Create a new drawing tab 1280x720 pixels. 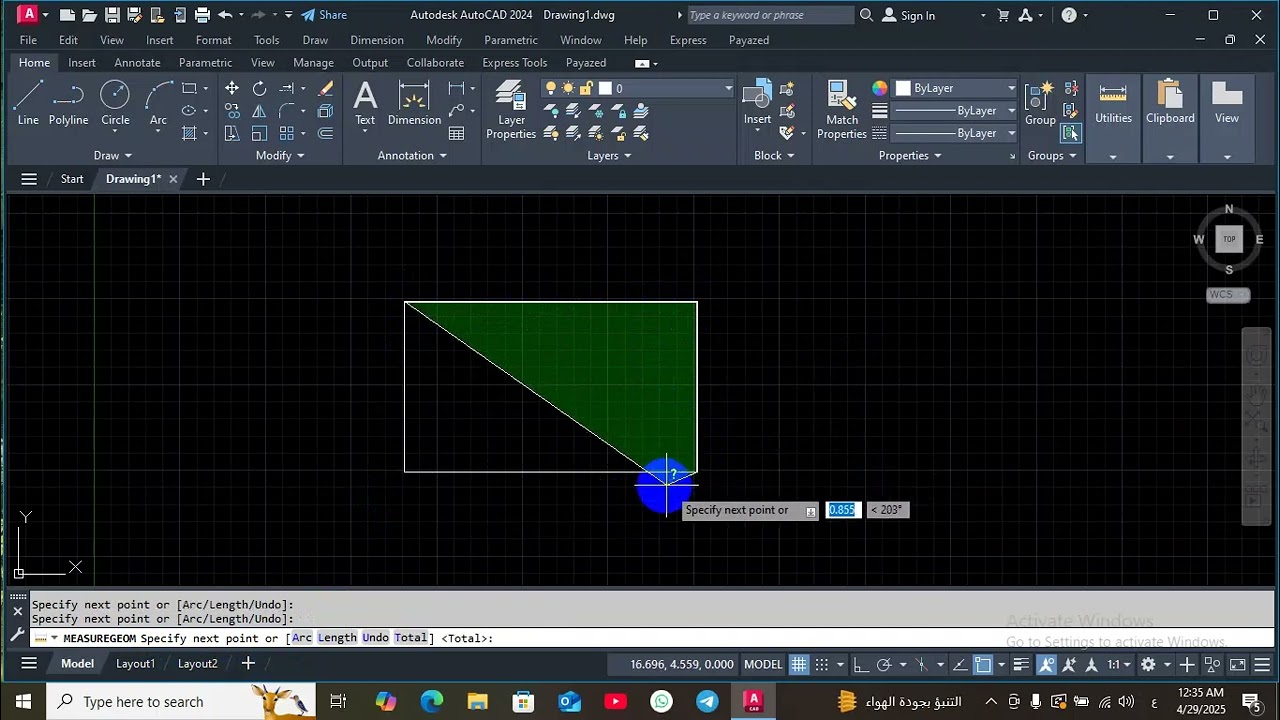tap(203, 179)
